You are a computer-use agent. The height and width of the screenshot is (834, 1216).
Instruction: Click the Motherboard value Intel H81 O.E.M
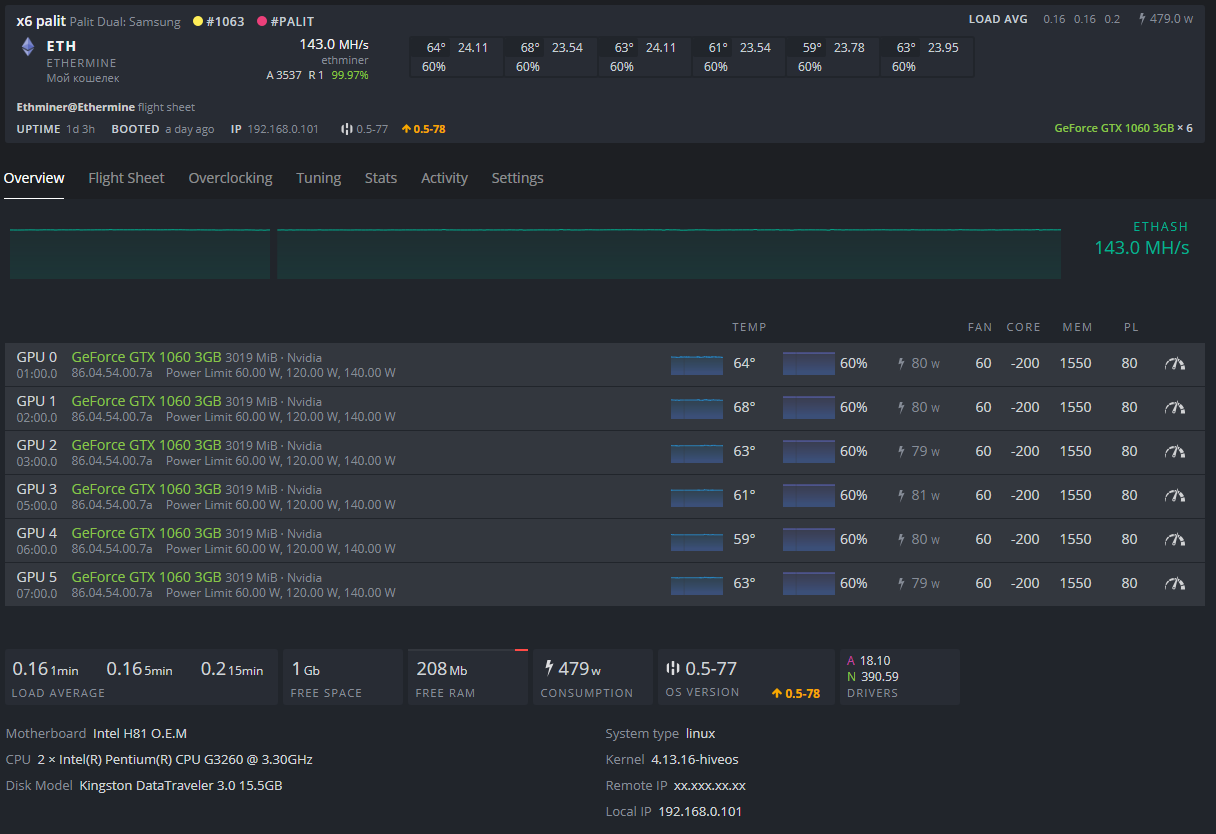click(x=140, y=733)
